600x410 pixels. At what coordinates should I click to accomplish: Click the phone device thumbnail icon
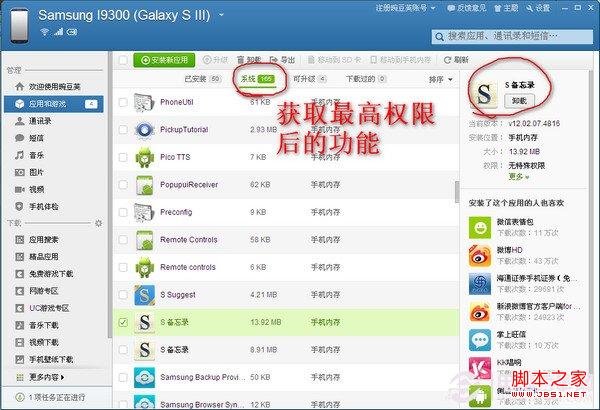point(19,26)
